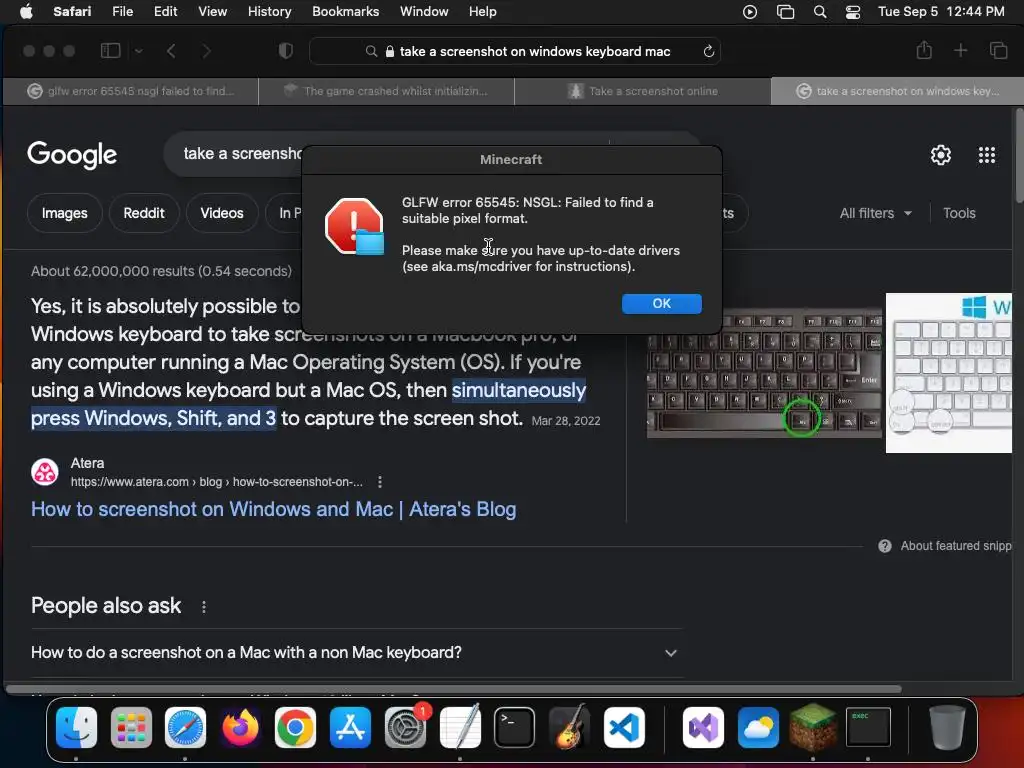
Task: Open the Safari menu in menu bar
Action: click(72, 11)
